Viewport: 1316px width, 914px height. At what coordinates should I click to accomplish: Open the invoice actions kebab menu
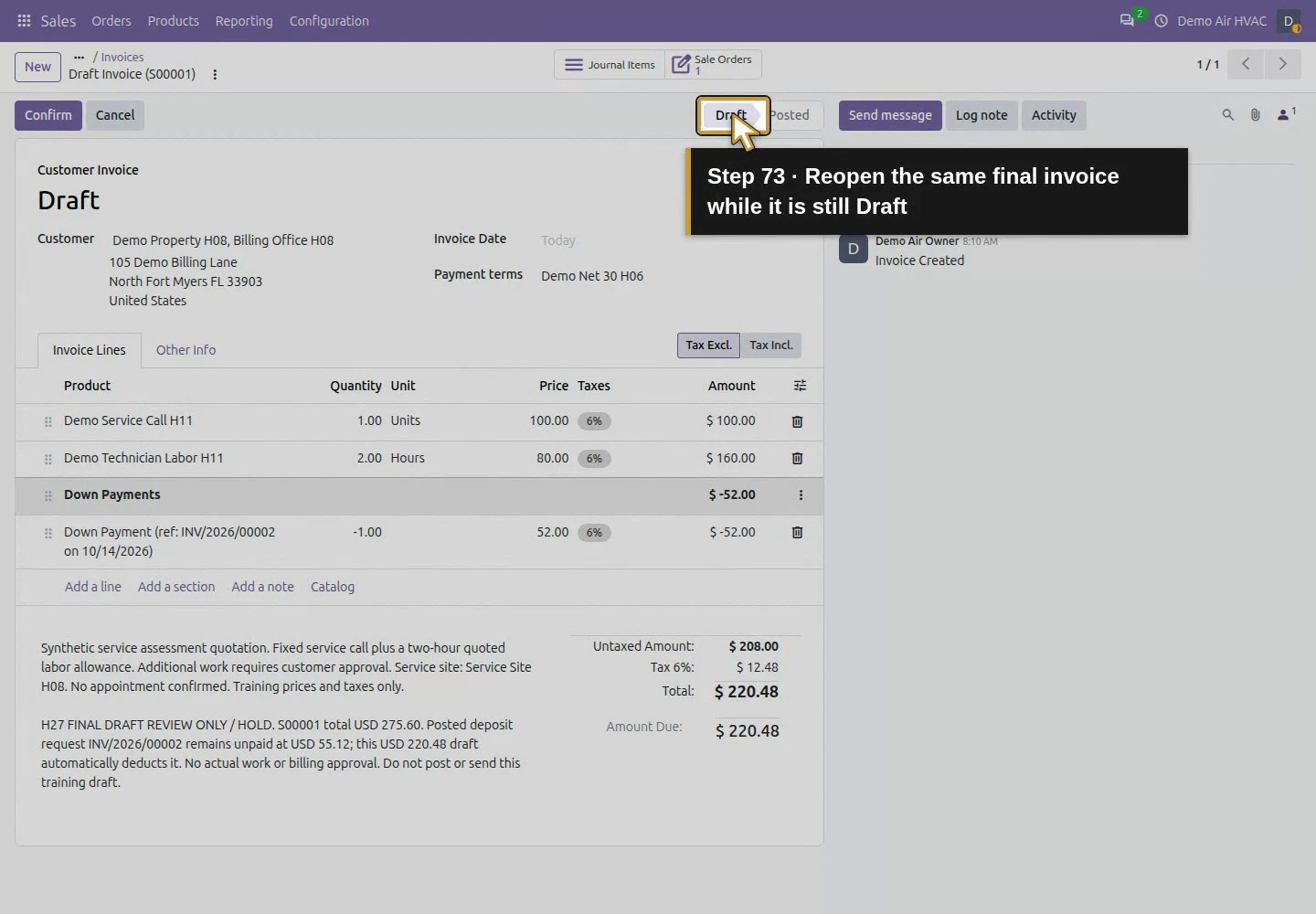coord(215,74)
